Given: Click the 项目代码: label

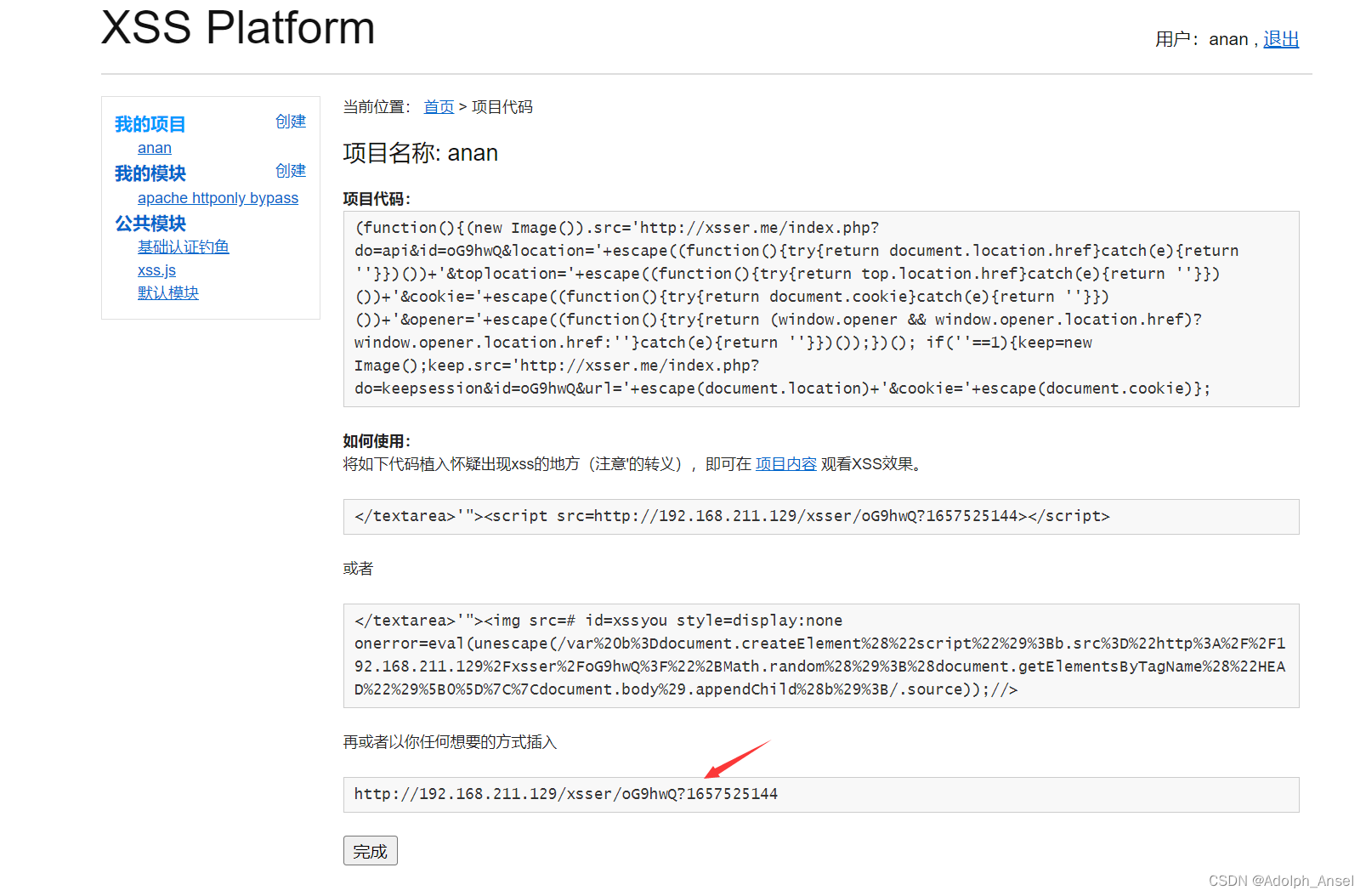Looking at the screenshot, I should click(x=377, y=199).
